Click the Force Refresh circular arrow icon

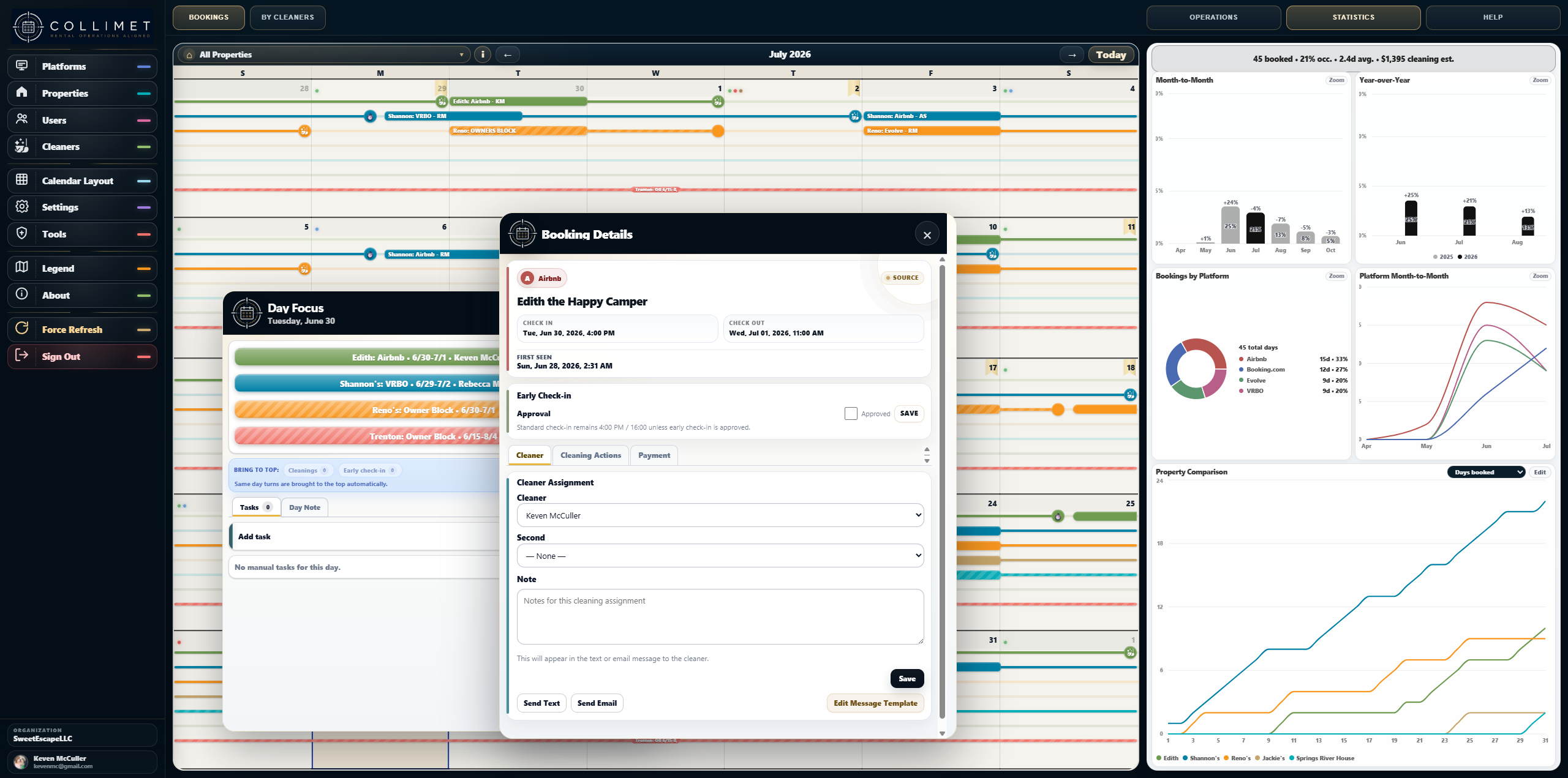[x=22, y=329]
